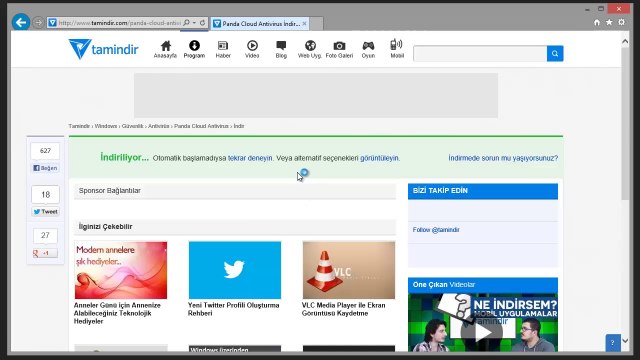Open the Video section
640x360 pixels.
(x=252, y=49)
